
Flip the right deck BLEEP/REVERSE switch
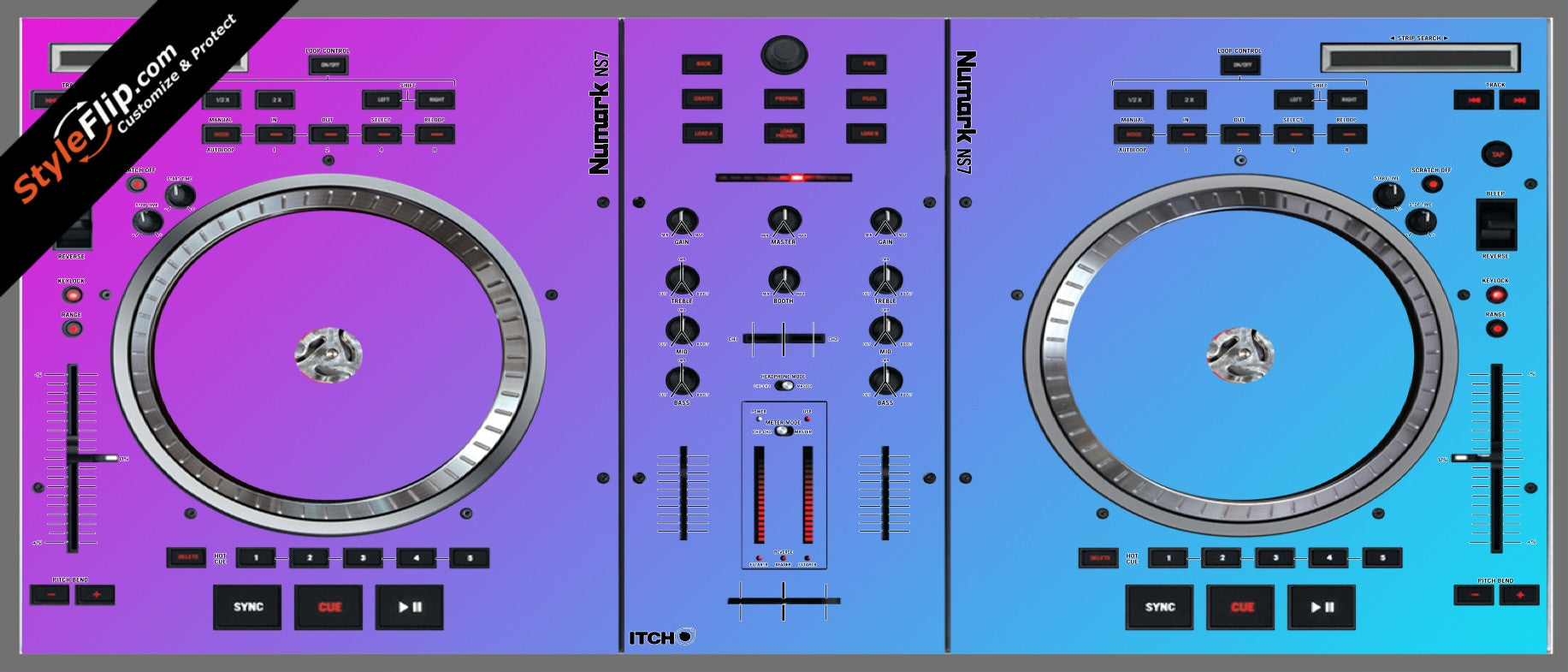coord(1496,225)
